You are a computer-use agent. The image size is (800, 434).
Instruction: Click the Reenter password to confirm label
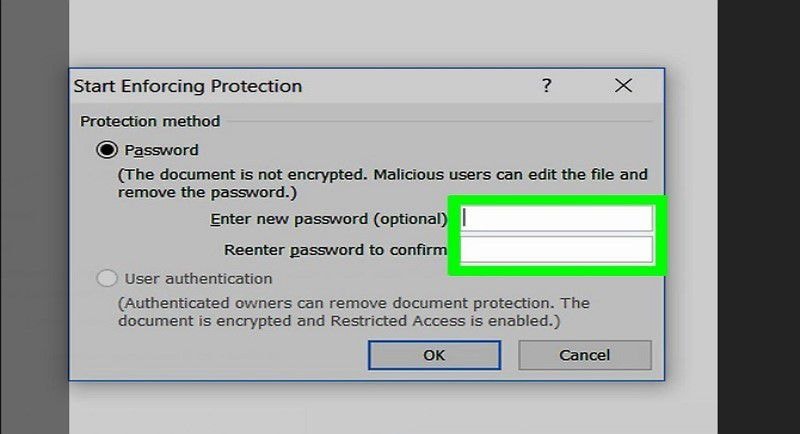336,250
